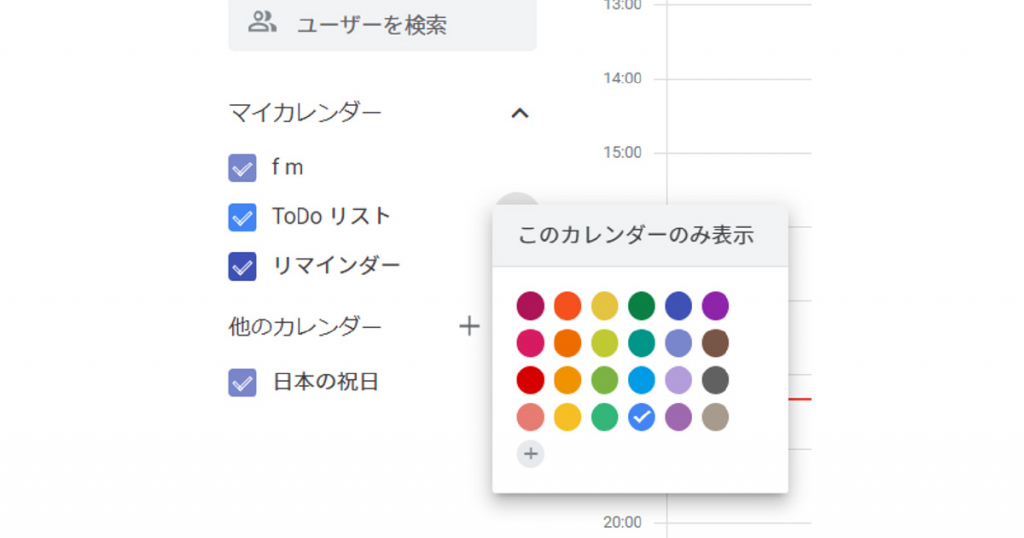Pick the vivid purple swatch in the top row
This screenshot has width=1024, height=538.
click(x=716, y=306)
